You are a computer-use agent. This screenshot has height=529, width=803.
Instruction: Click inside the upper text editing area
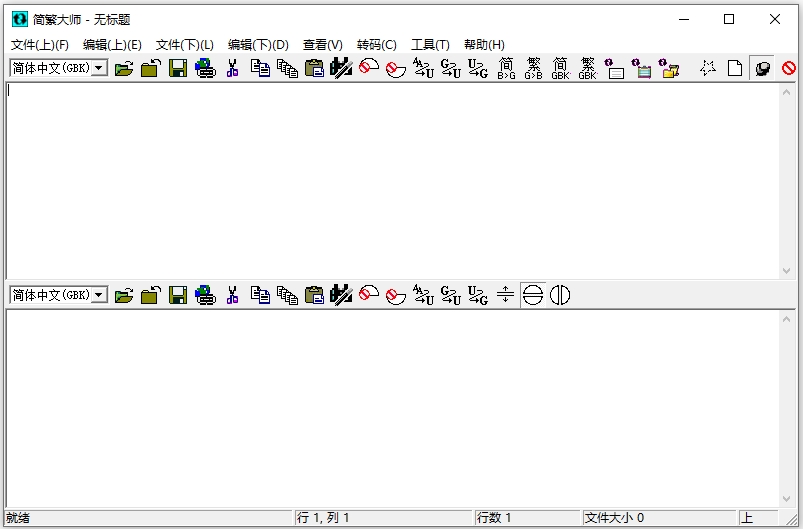pyautogui.click(x=393, y=181)
